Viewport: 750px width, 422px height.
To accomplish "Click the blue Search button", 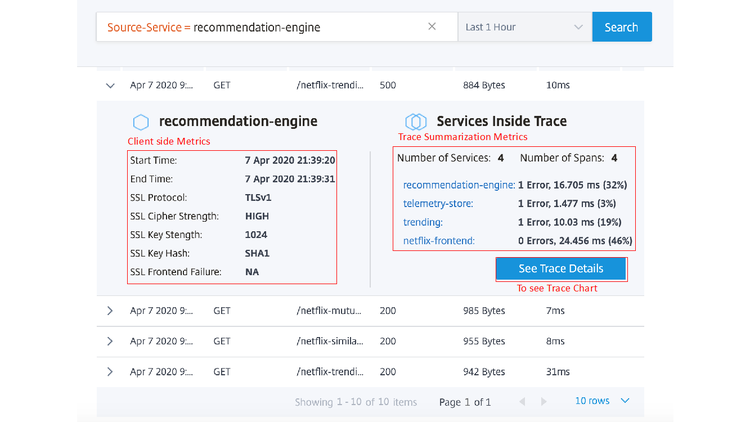I will (622, 27).
